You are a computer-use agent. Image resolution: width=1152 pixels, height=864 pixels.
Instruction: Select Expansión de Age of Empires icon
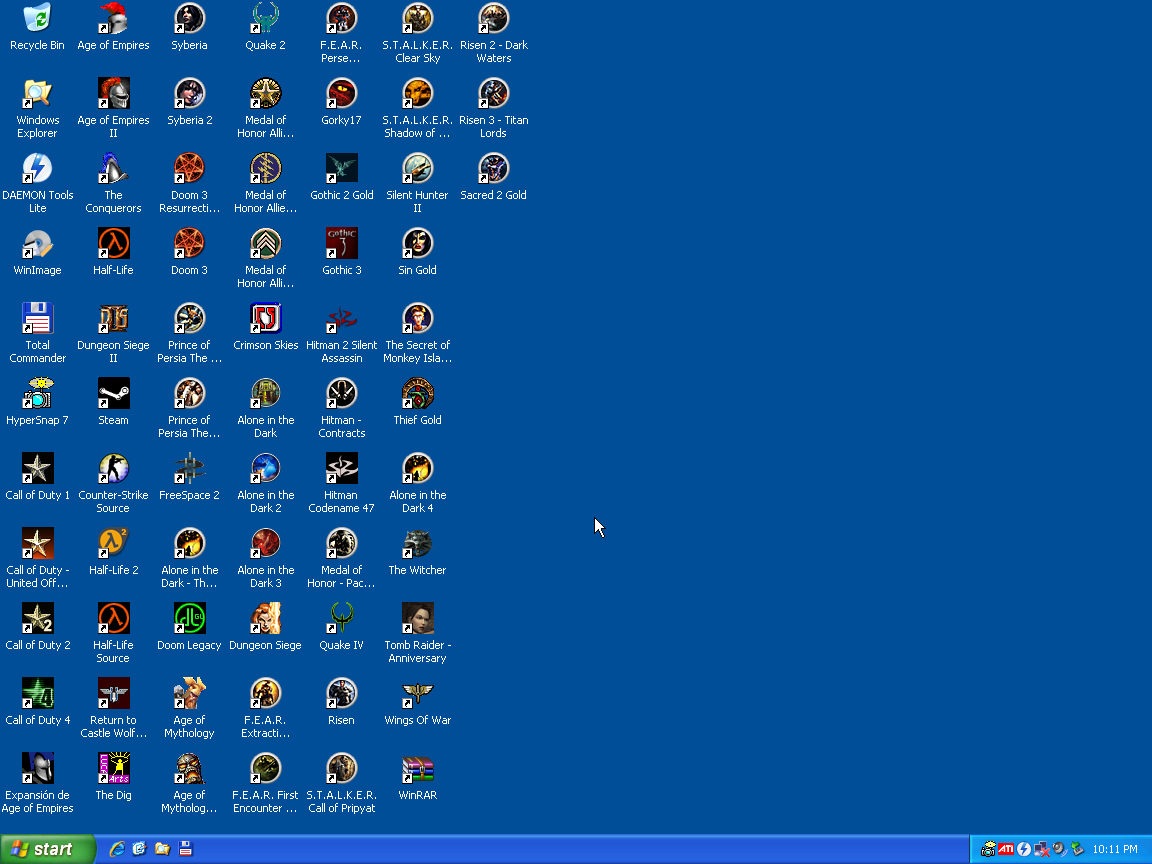tap(37, 768)
